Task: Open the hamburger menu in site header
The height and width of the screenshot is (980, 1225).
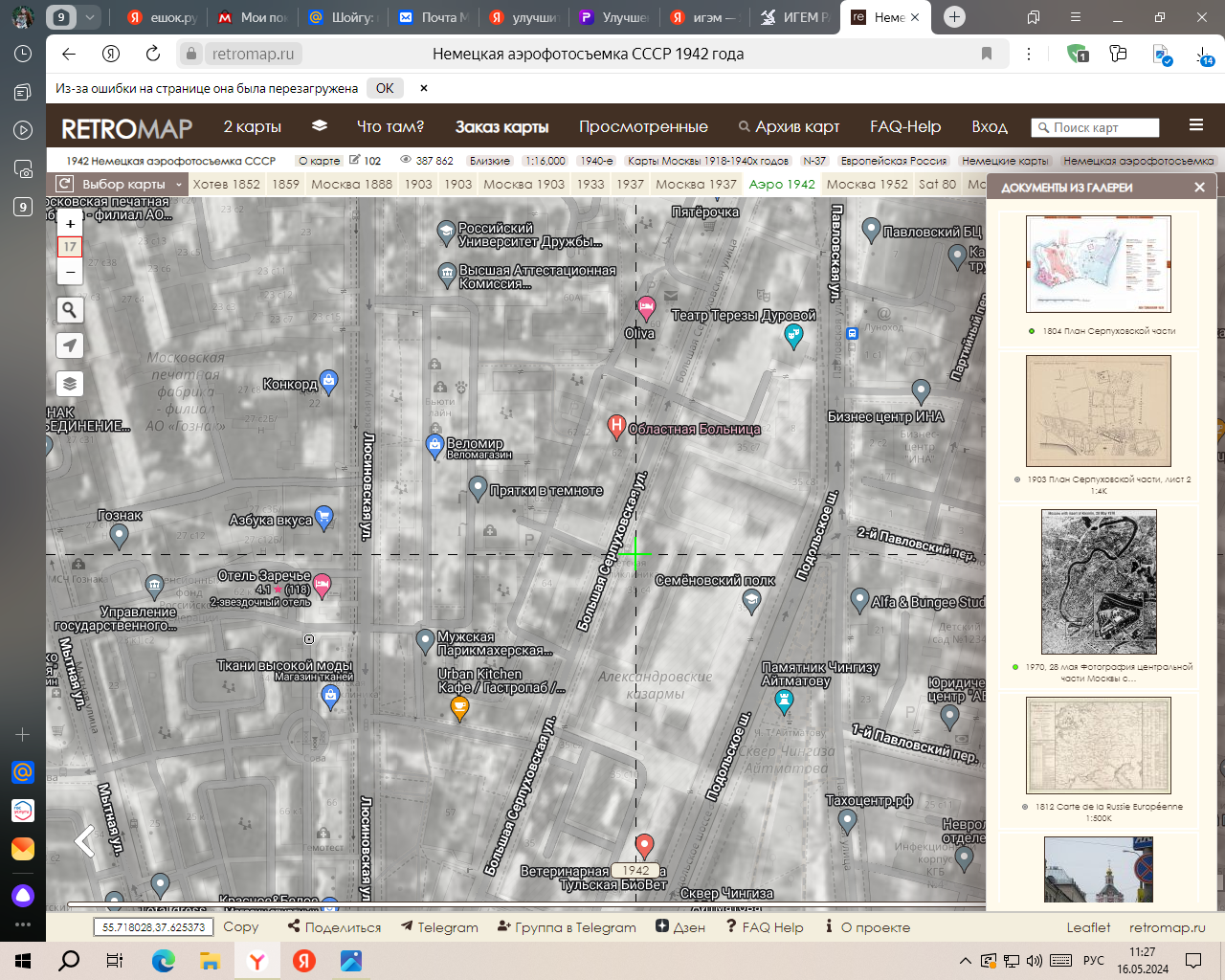Action: 1195,125
